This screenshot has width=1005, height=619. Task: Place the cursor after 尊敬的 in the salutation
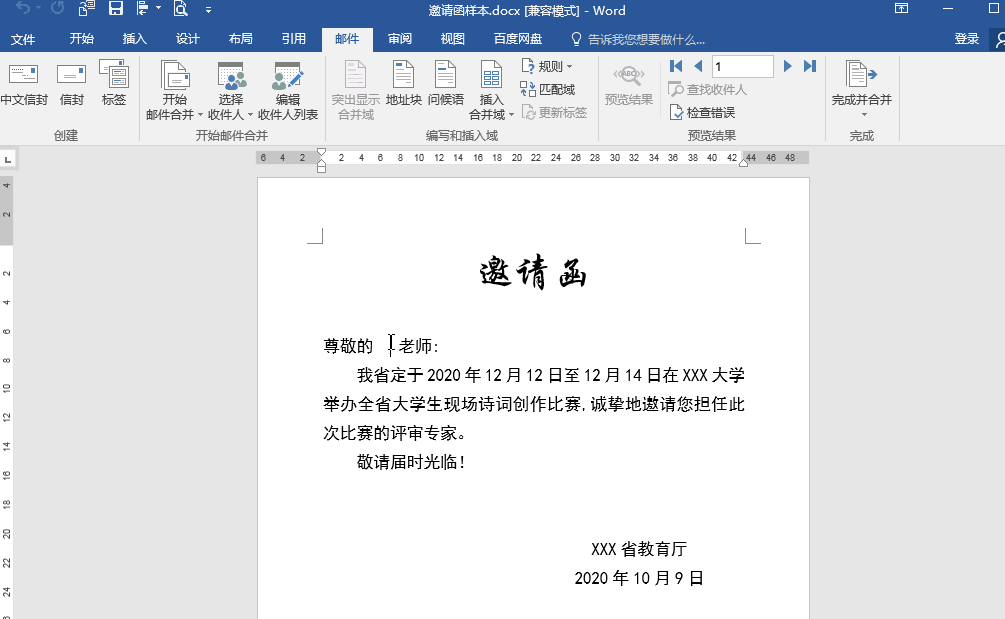(x=374, y=347)
